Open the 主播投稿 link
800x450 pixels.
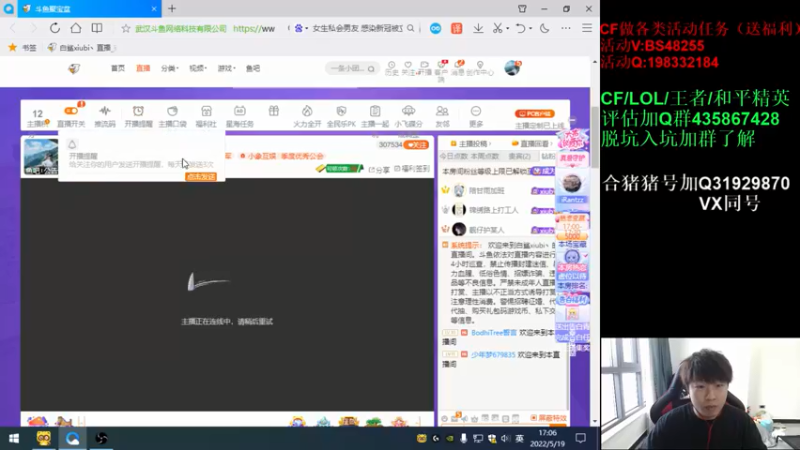click(x=471, y=144)
